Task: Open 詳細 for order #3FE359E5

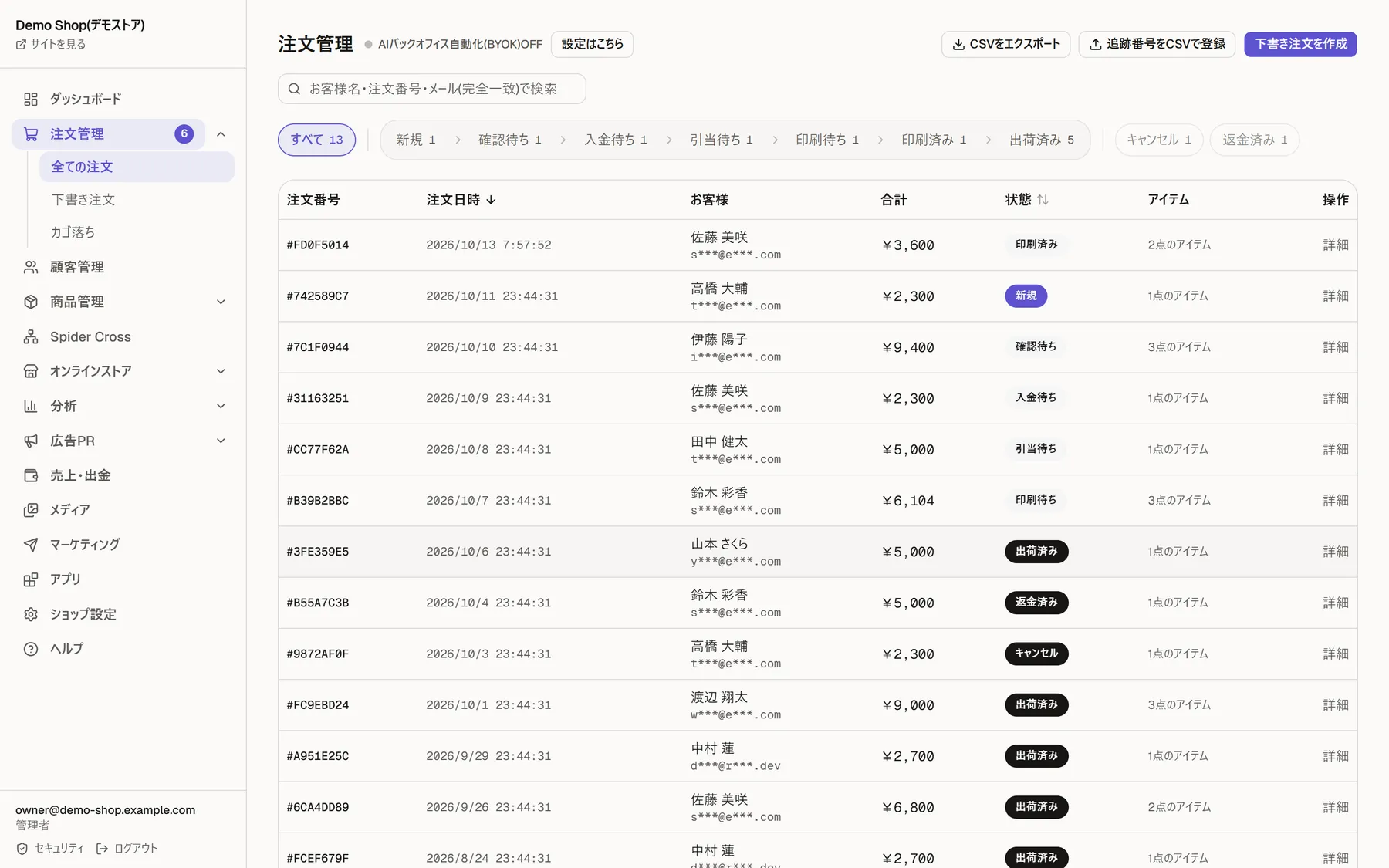Action: [x=1335, y=552]
